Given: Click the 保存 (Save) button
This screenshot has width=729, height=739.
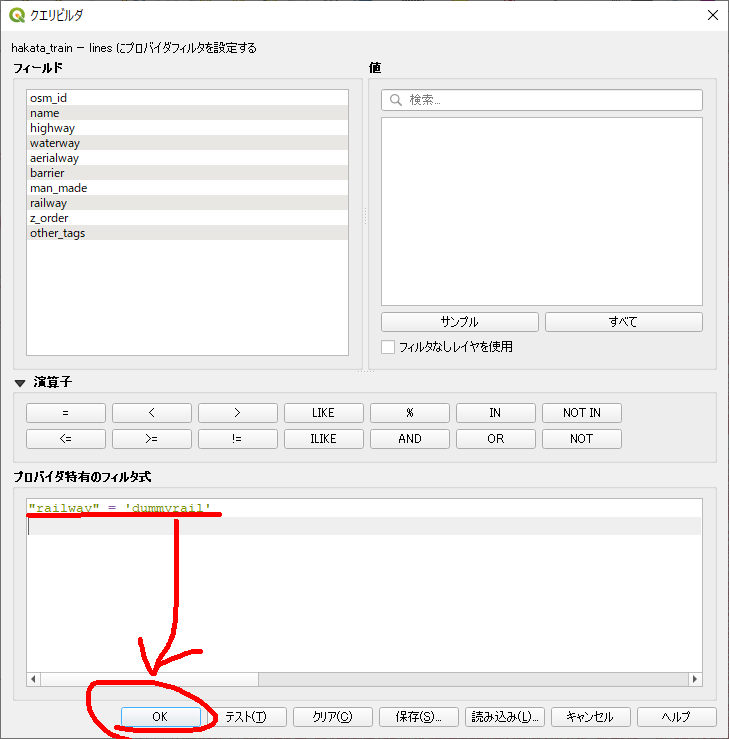Looking at the screenshot, I should point(419,717).
